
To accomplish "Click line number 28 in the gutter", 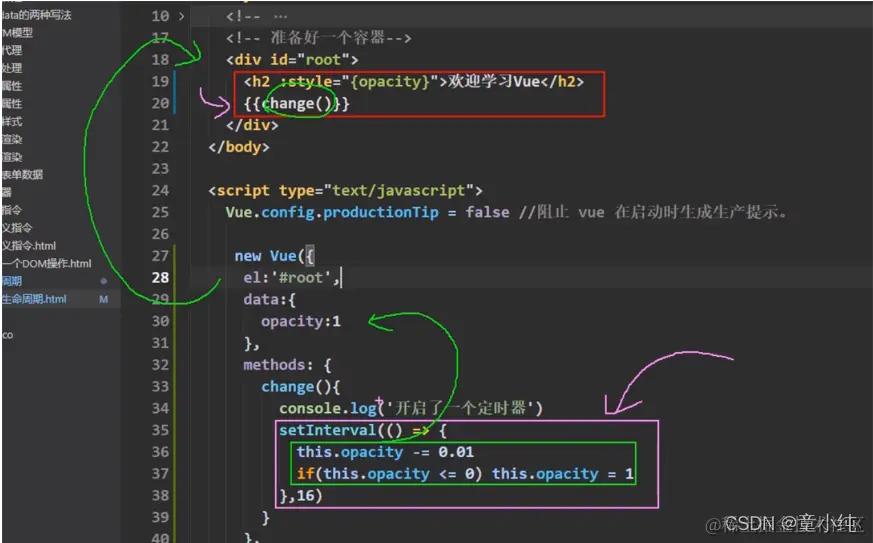I will coord(160,277).
